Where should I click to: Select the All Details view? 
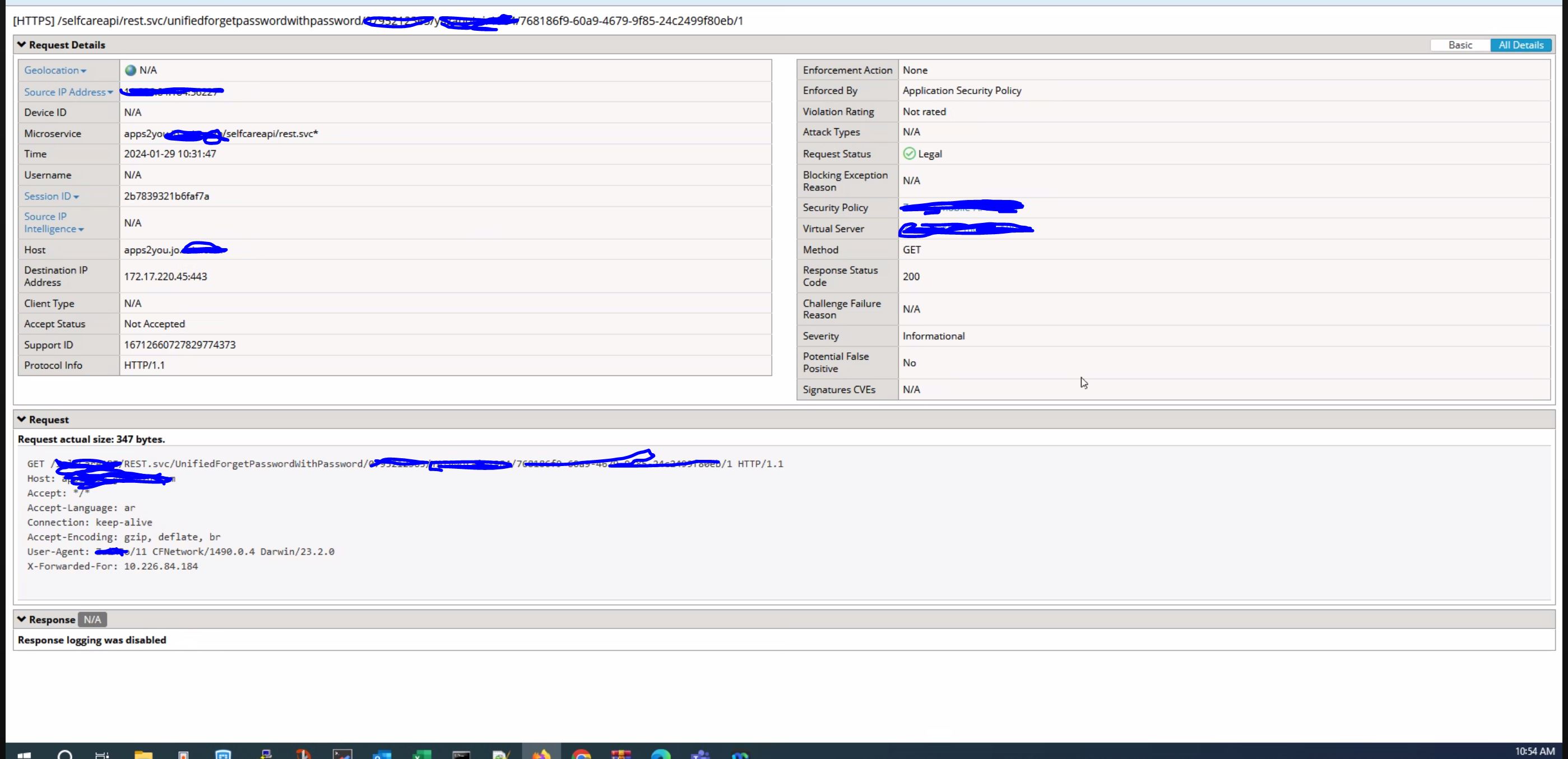(1521, 44)
